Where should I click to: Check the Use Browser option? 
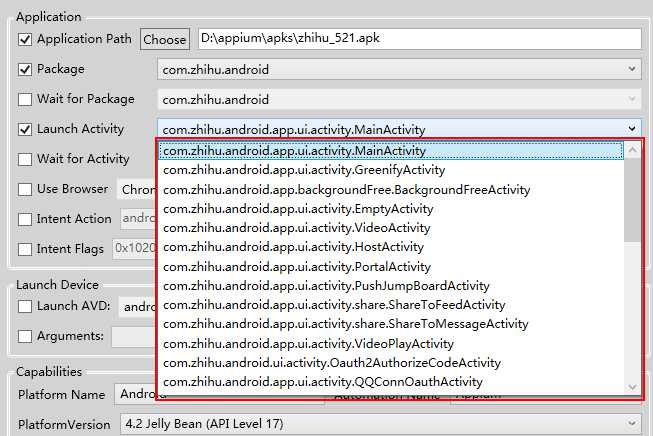coord(25,189)
